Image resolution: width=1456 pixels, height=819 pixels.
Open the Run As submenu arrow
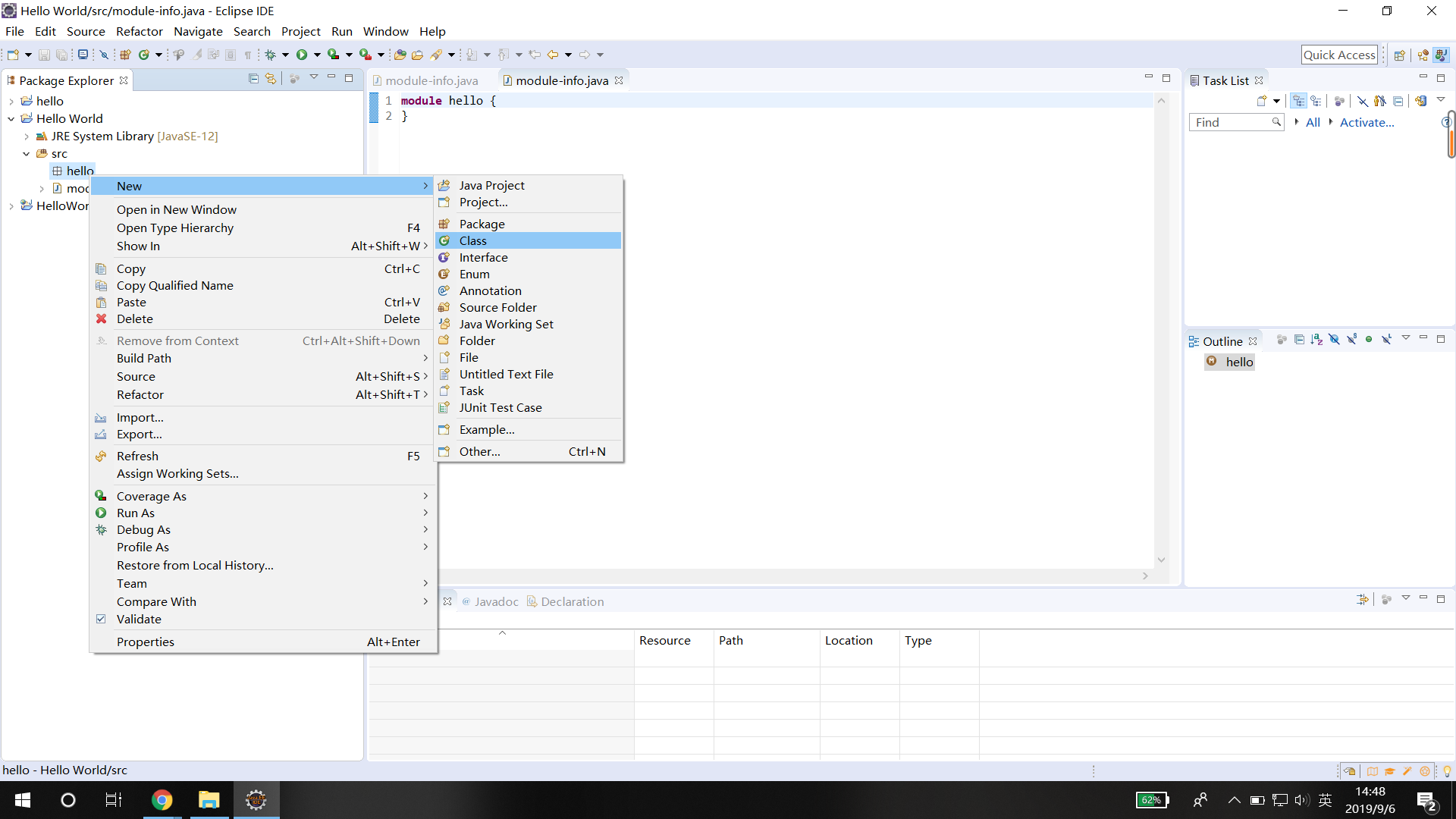pyautogui.click(x=425, y=513)
